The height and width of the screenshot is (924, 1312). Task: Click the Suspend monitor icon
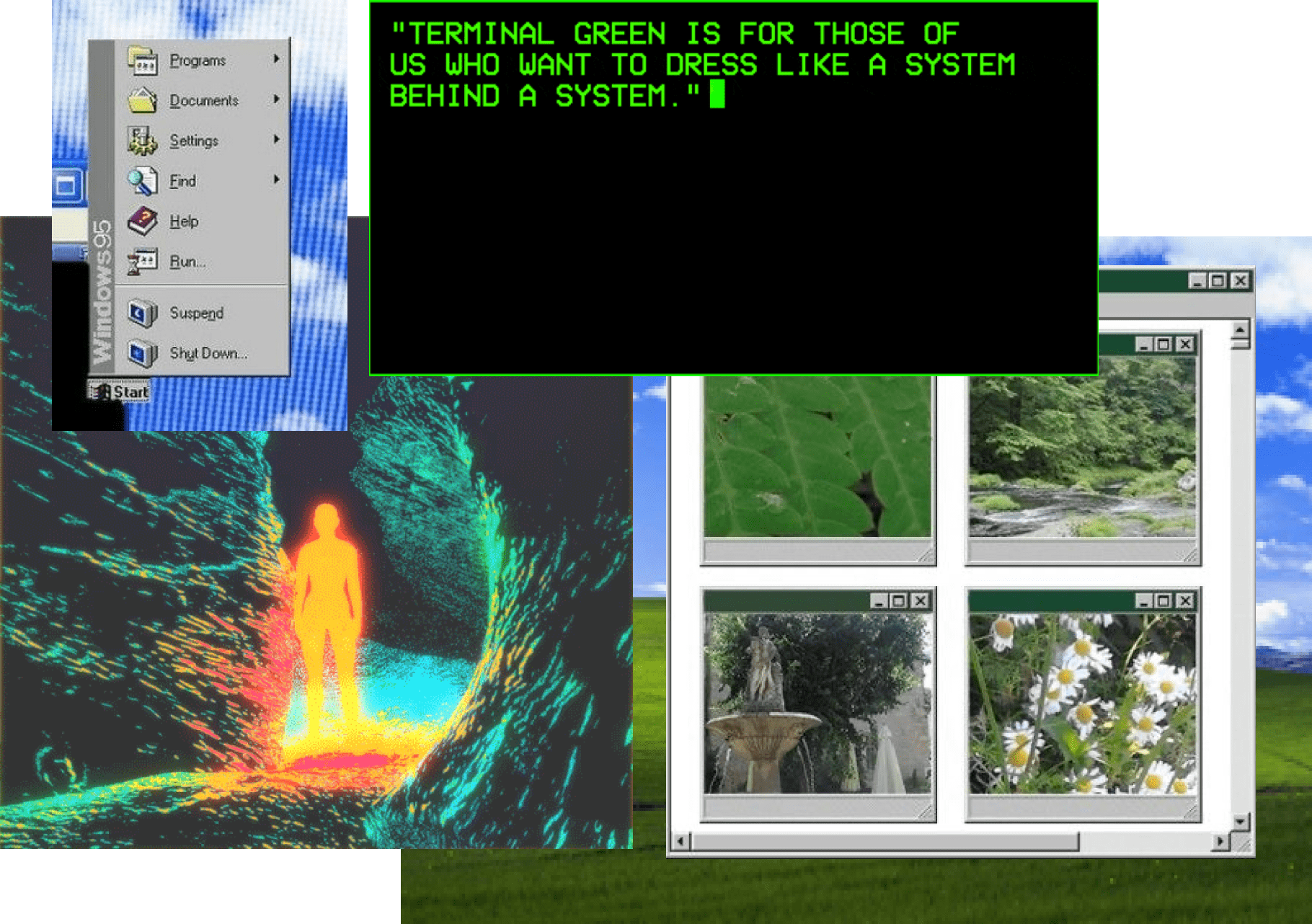pos(142,314)
